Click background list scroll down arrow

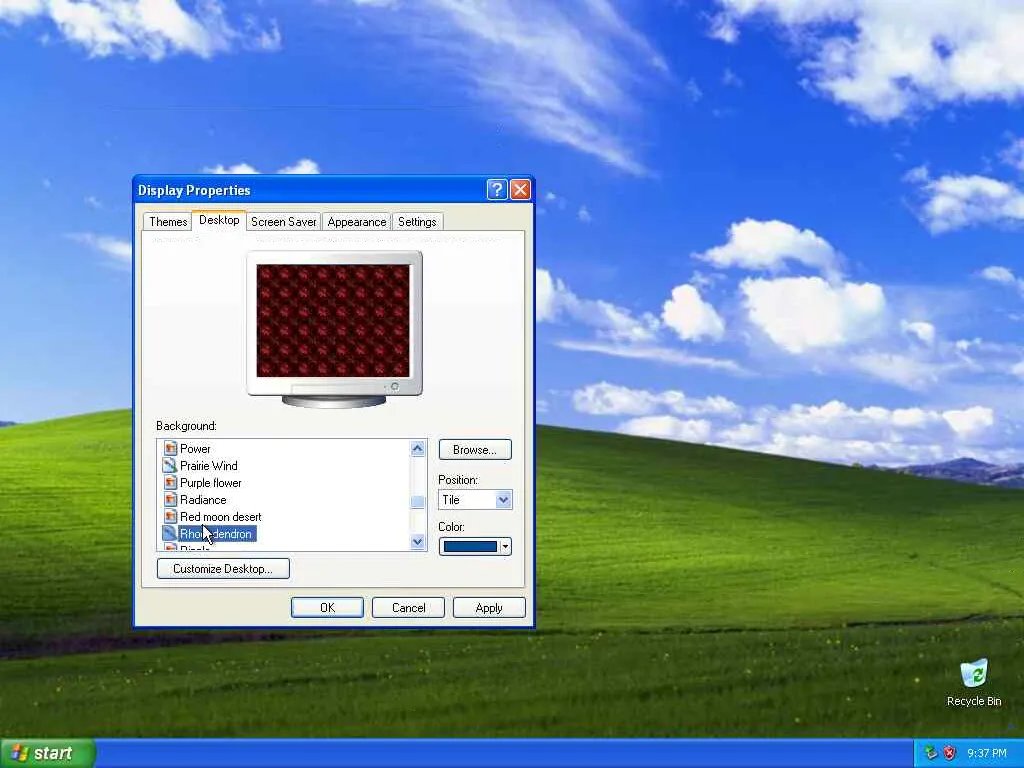pyautogui.click(x=418, y=541)
